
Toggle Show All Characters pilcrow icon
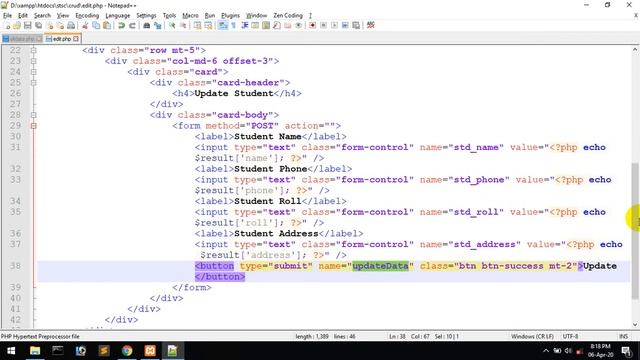click(x=233, y=25)
